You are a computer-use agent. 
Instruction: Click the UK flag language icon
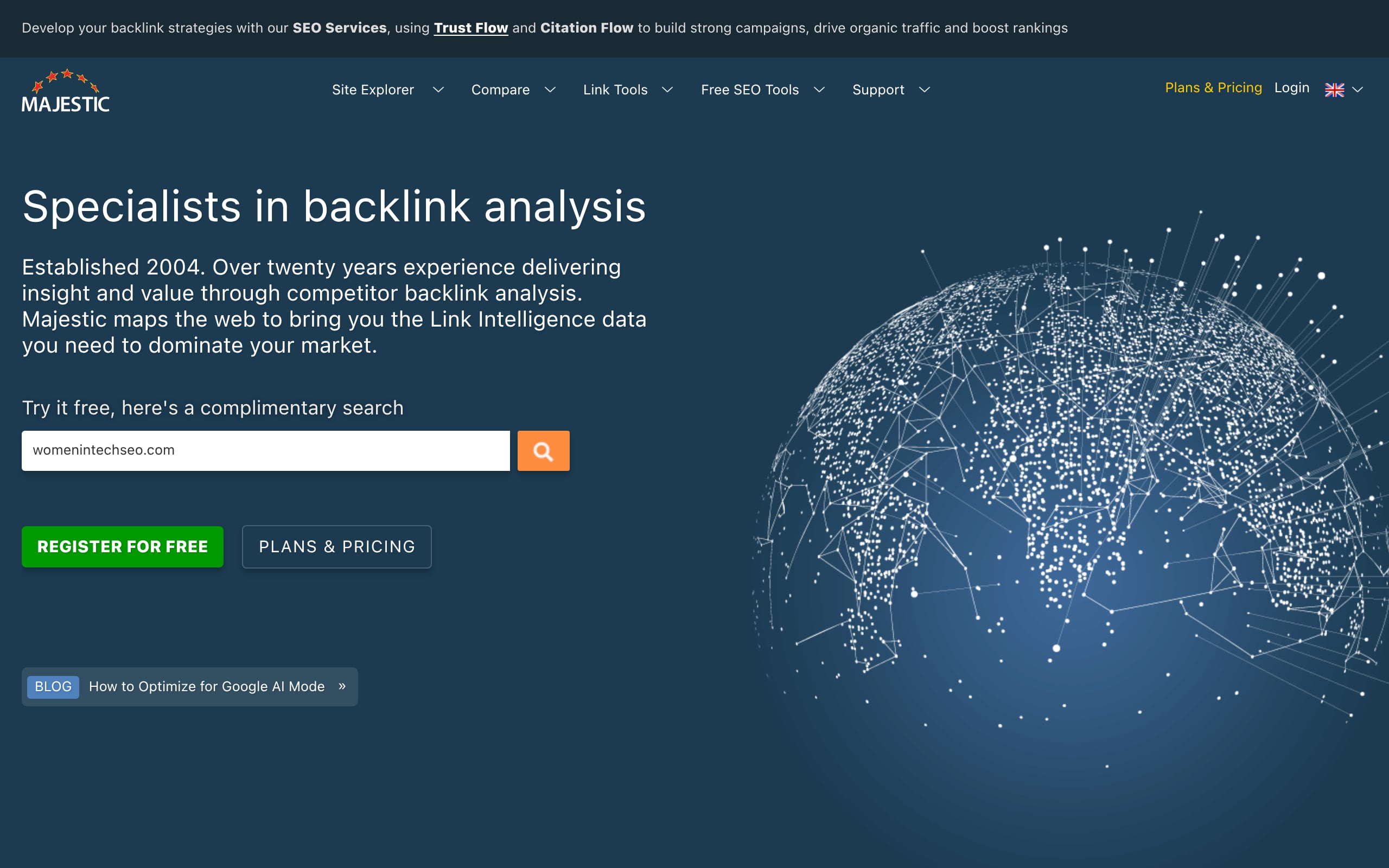click(1334, 90)
